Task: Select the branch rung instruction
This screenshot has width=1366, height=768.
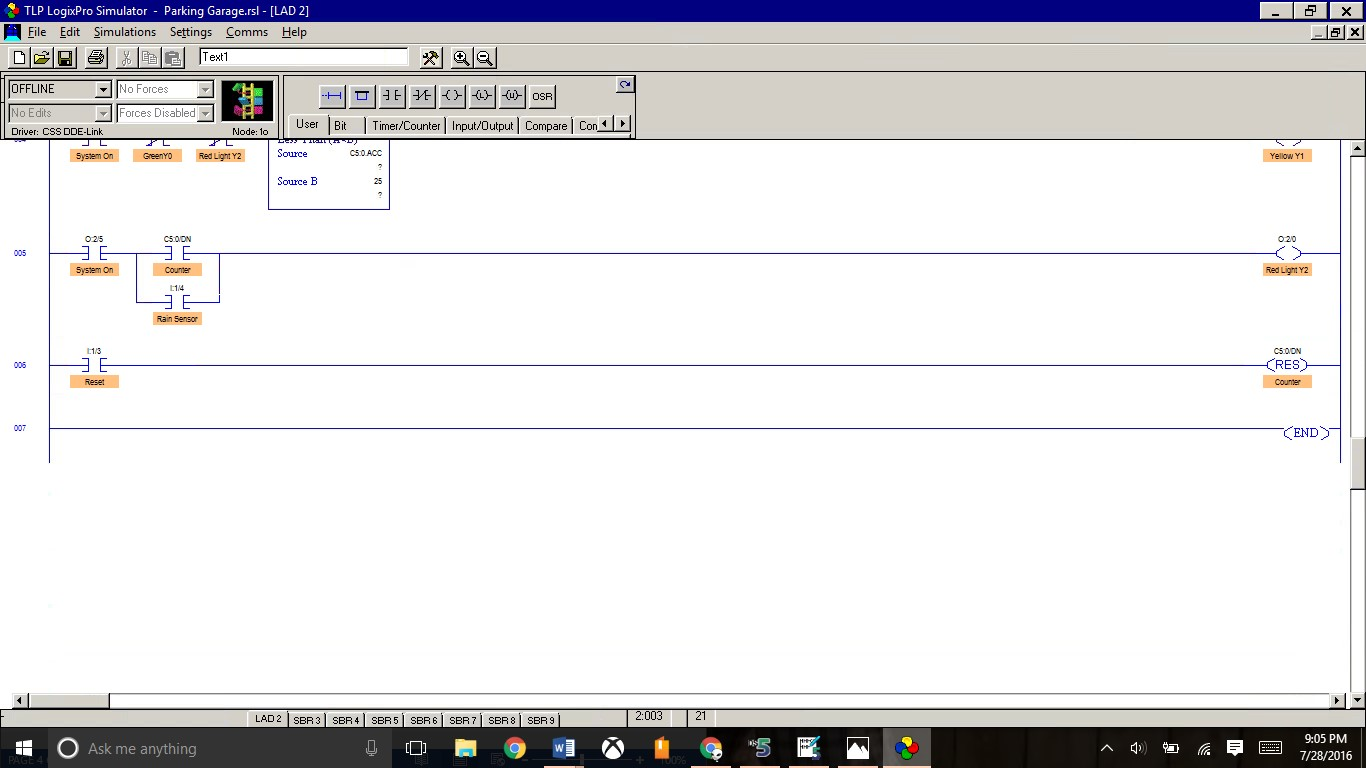Action: tap(362, 96)
